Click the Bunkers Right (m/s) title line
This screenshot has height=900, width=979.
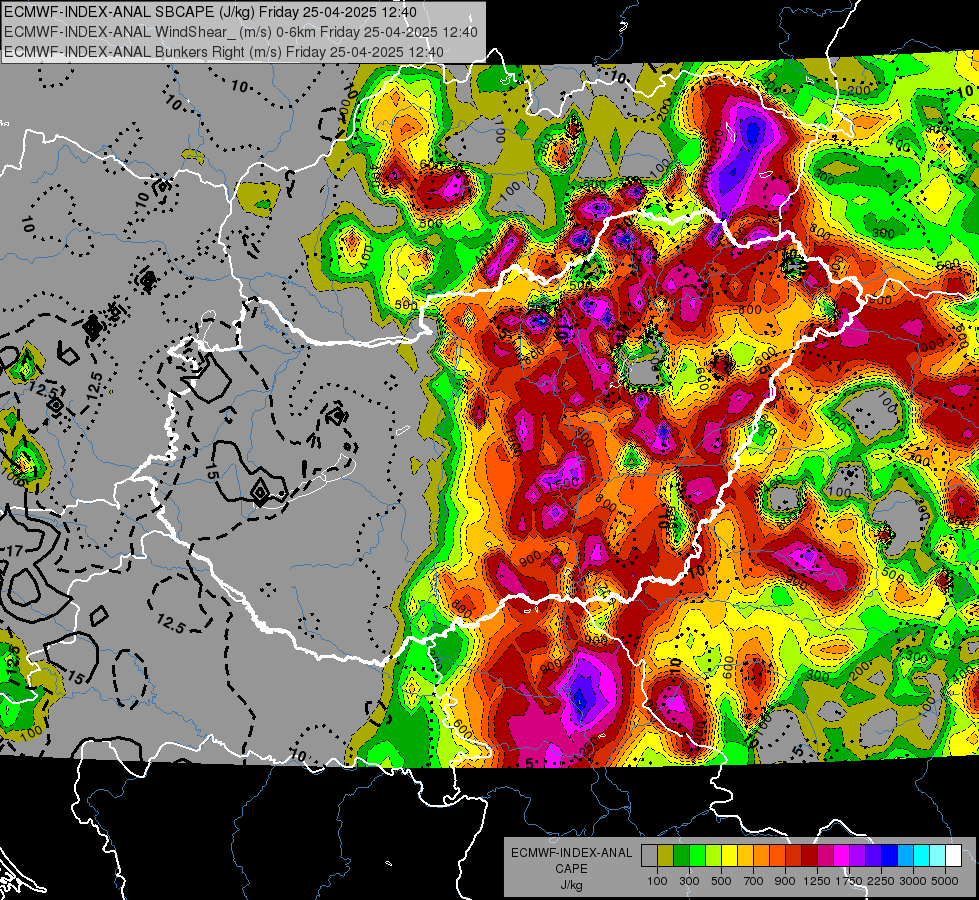(x=224, y=52)
